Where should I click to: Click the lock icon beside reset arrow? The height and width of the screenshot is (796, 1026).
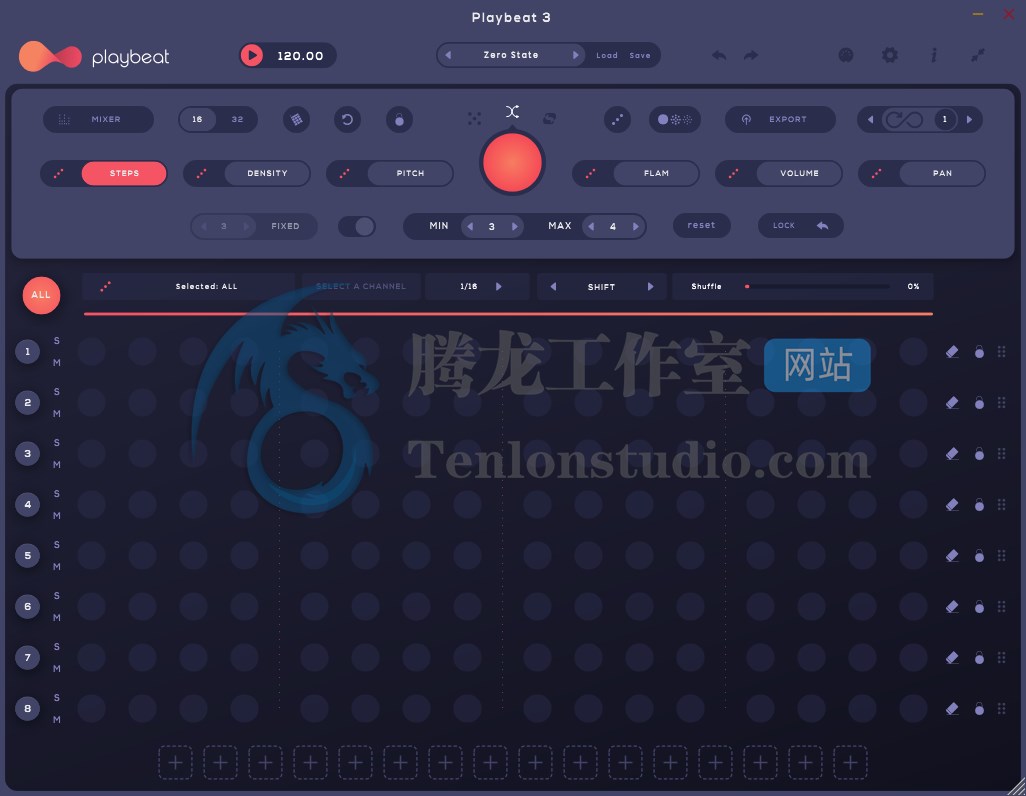[x=399, y=120]
